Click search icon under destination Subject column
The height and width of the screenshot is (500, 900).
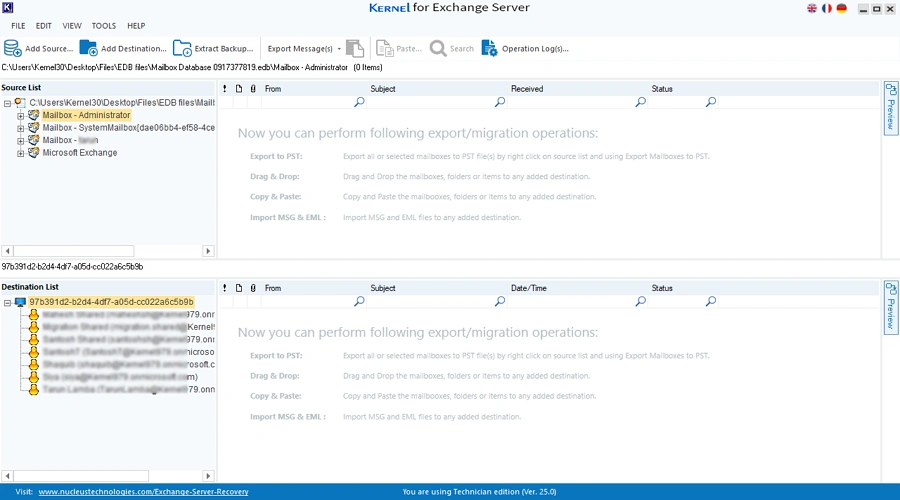click(500, 301)
